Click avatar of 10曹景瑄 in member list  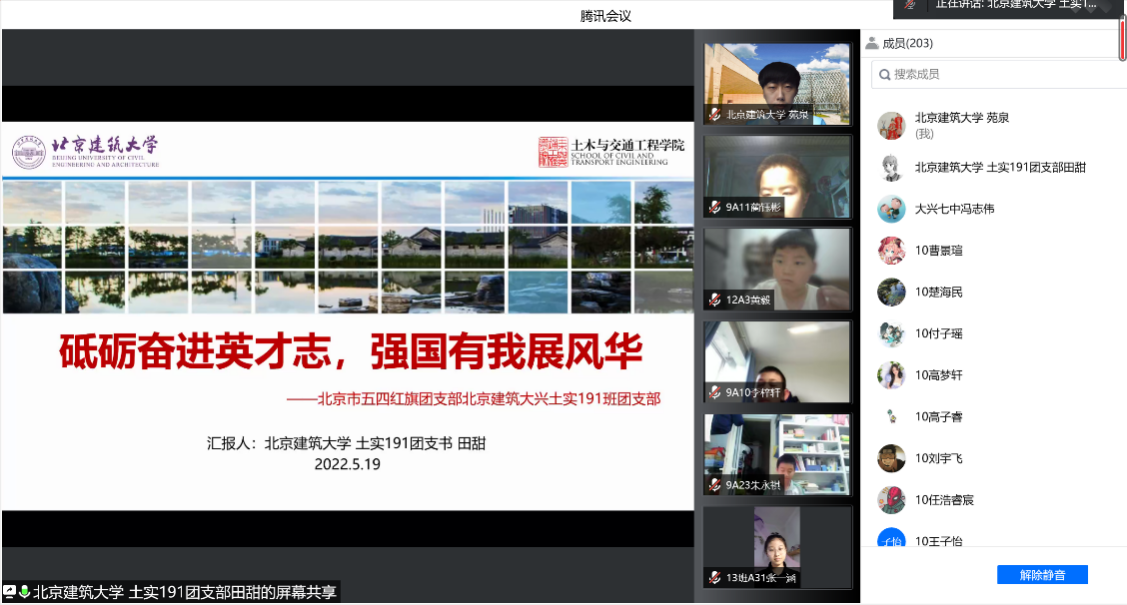click(891, 250)
